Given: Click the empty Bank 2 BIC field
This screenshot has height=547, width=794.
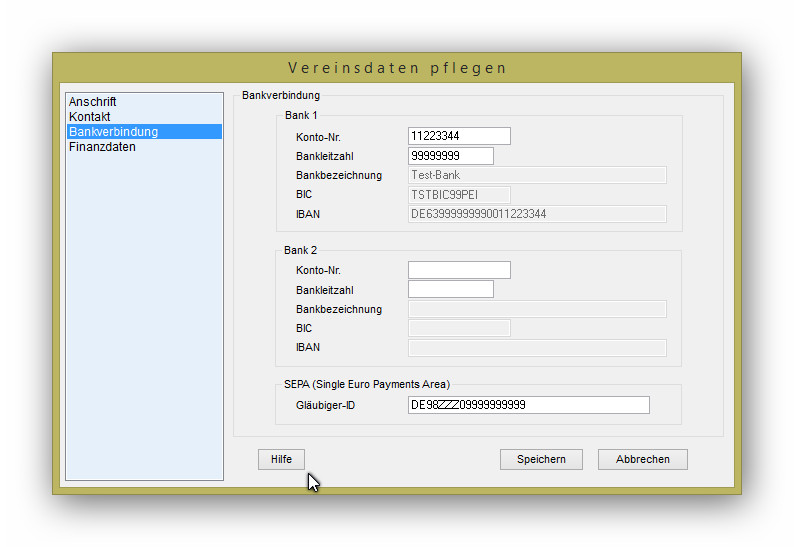Looking at the screenshot, I should click(459, 328).
